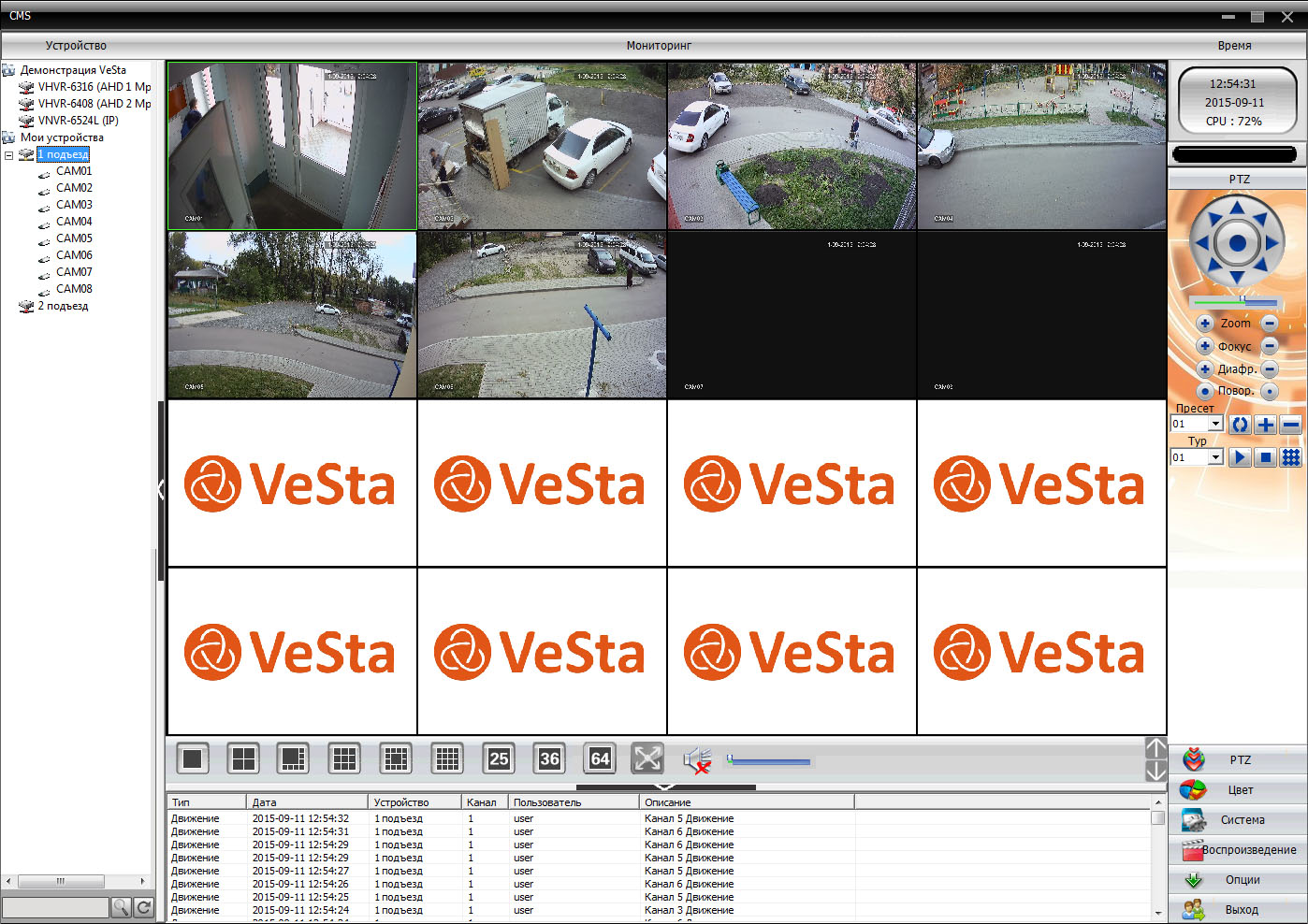
Task: Open the Пресет dropdown list
Action: [x=1215, y=425]
